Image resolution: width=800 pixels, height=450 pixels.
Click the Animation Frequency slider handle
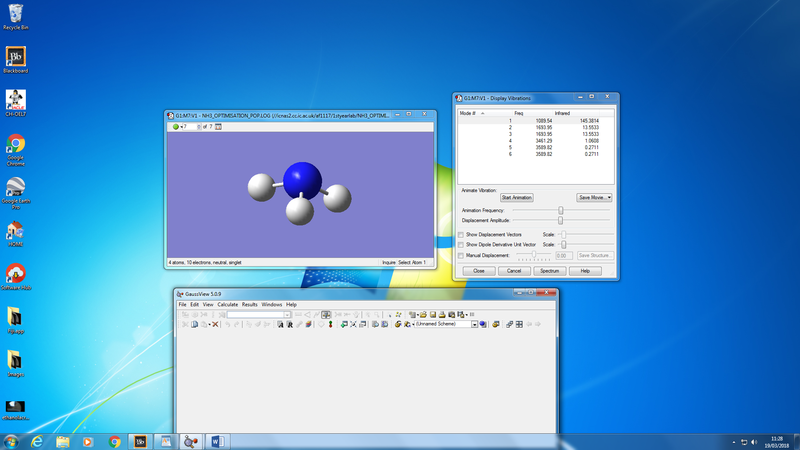point(561,210)
